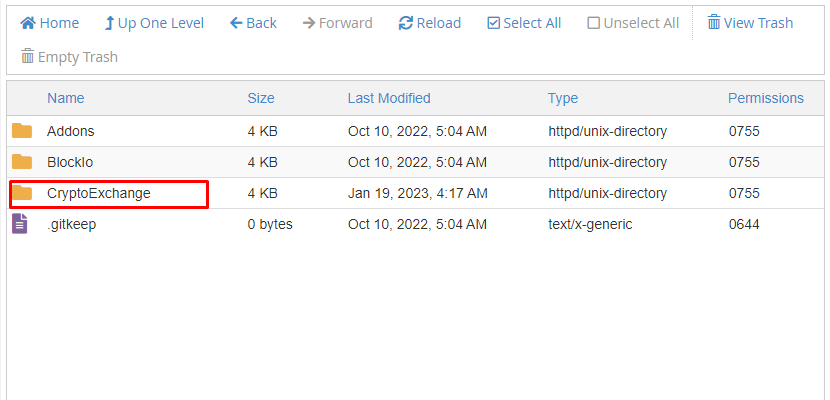Viewport: 830px width, 400px height.
Task: Click the 0644 permissions value for .gitkeep
Action: (744, 224)
